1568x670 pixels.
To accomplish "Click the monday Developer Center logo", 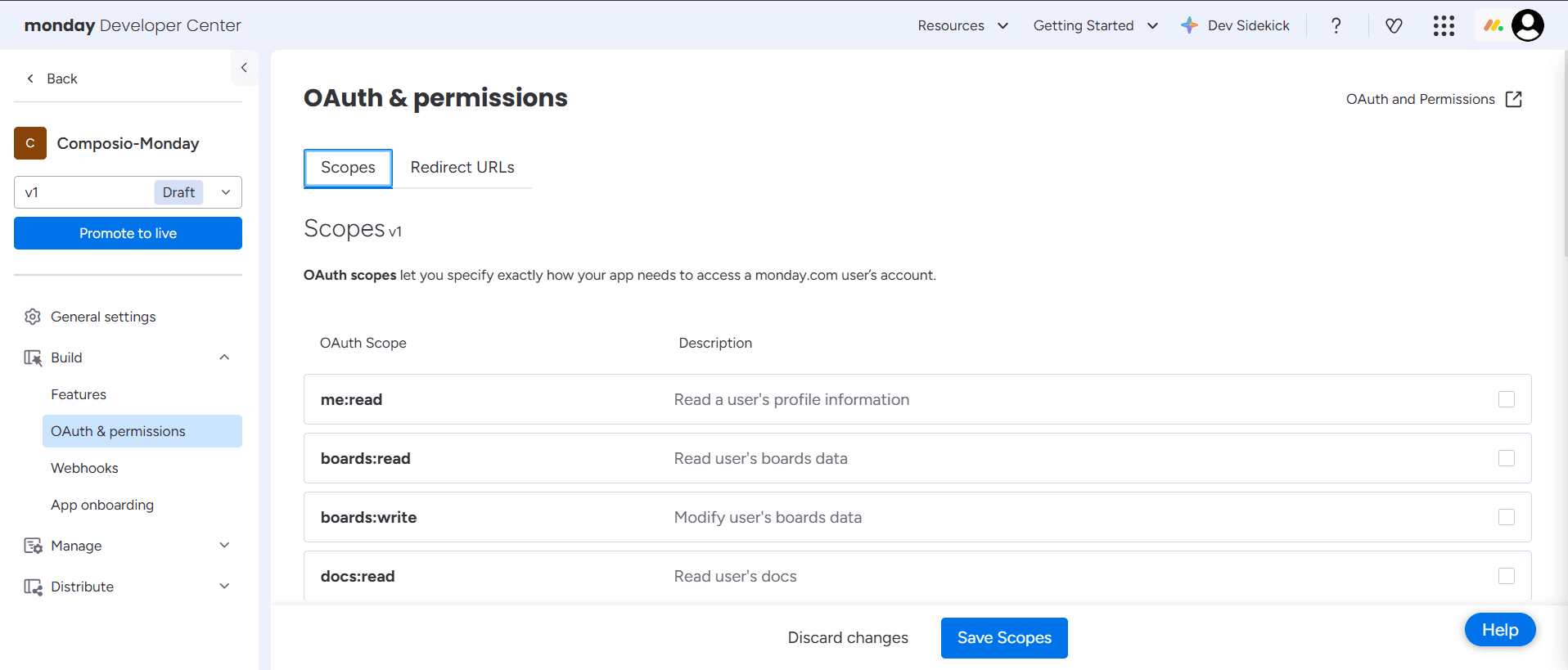I will [133, 25].
